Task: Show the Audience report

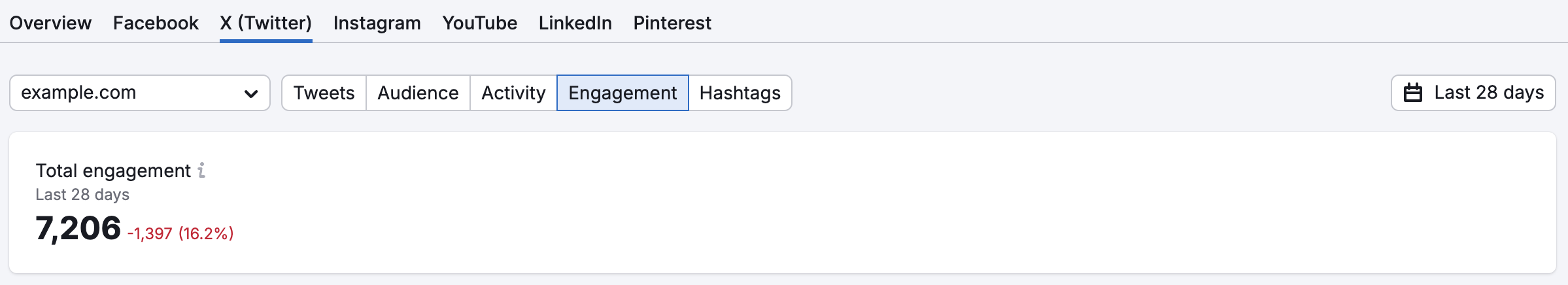Action: click(x=418, y=93)
